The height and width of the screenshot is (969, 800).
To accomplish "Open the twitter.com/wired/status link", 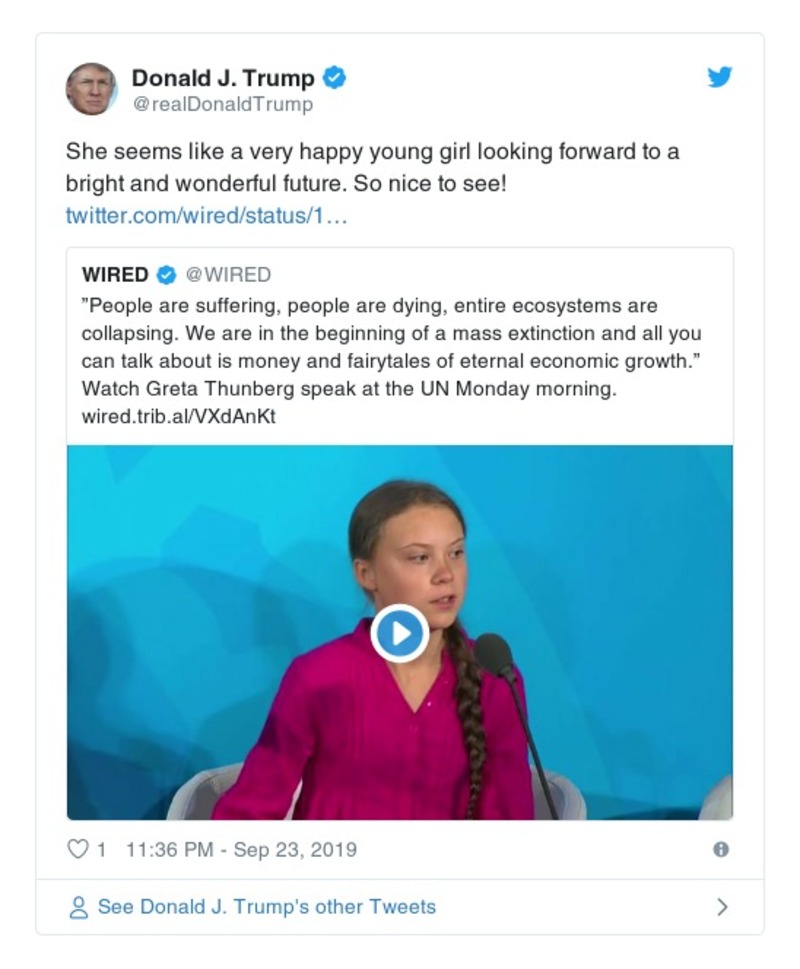I will 206,216.
